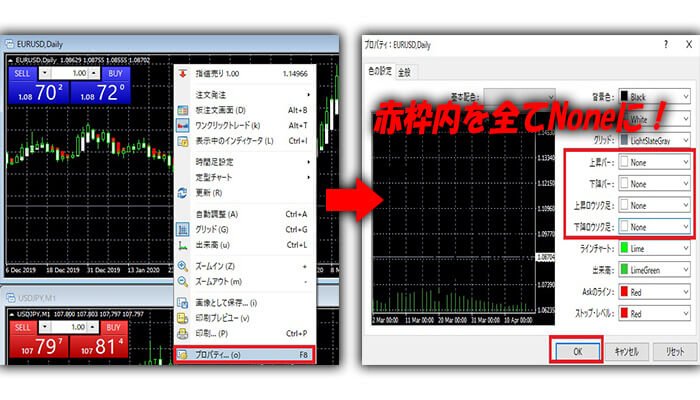Switch to the 色の設定 tab

click(380, 71)
